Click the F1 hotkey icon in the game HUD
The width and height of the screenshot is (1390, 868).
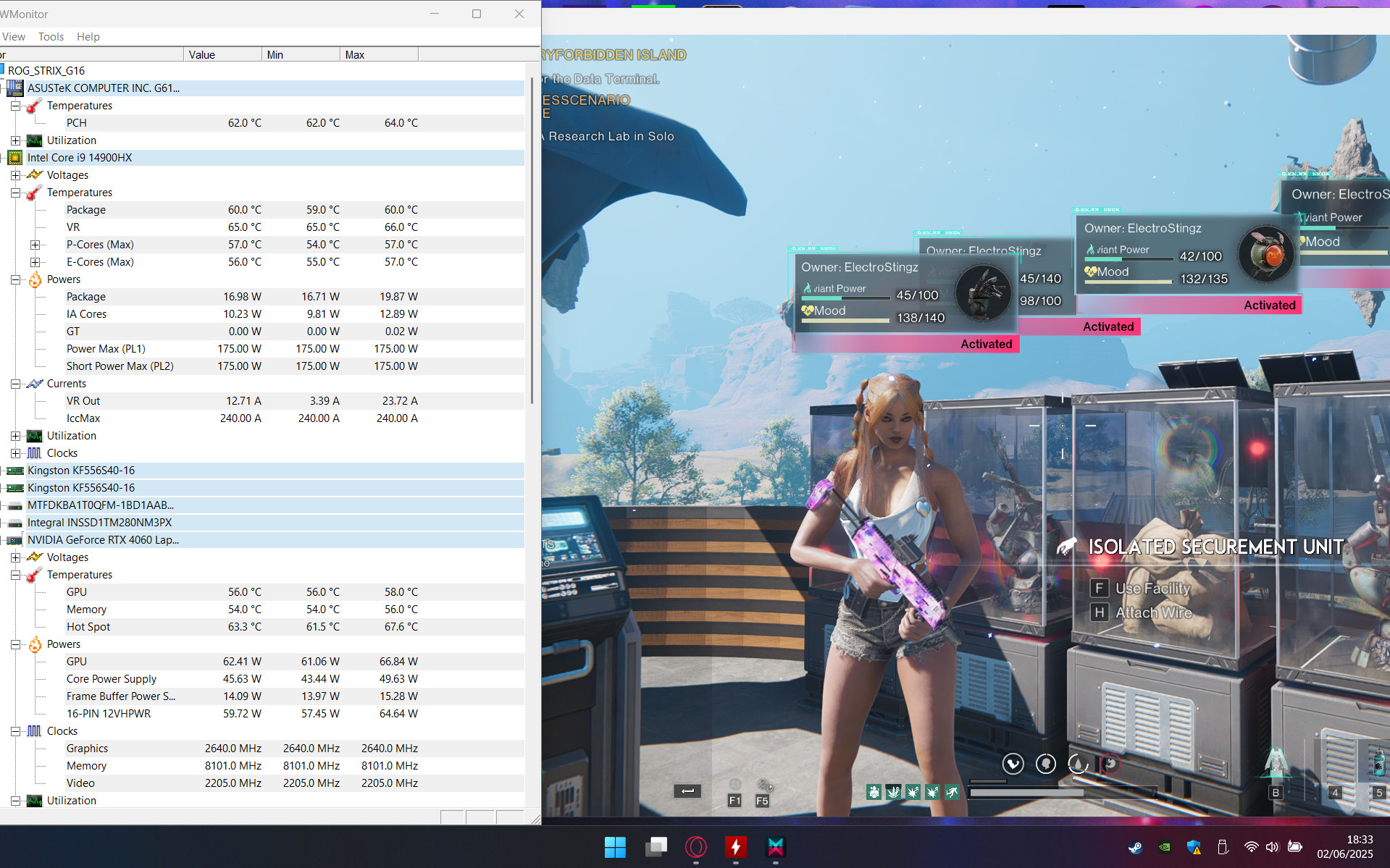click(734, 801)
